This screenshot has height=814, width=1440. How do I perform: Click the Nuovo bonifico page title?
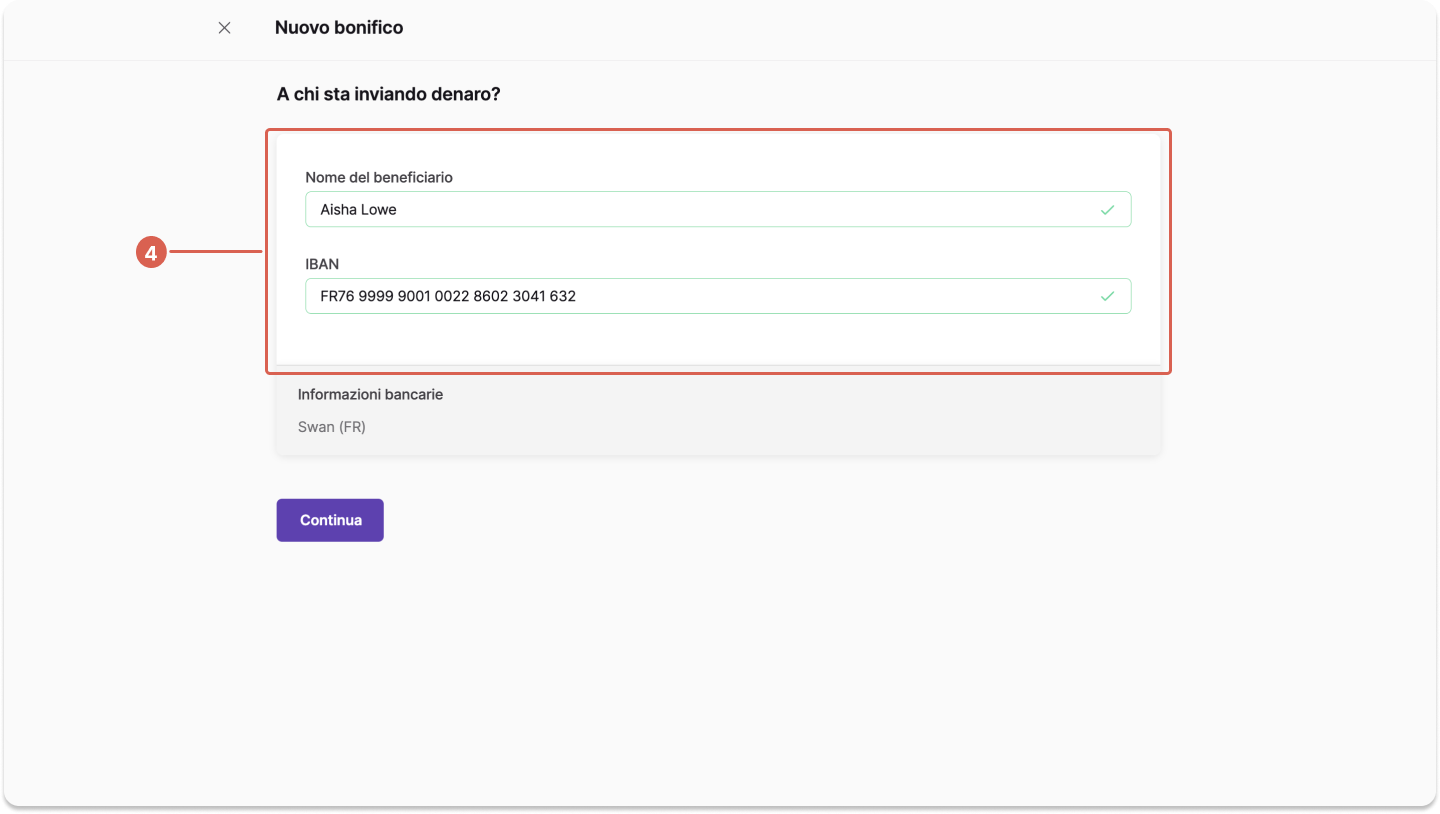[339, 28]
